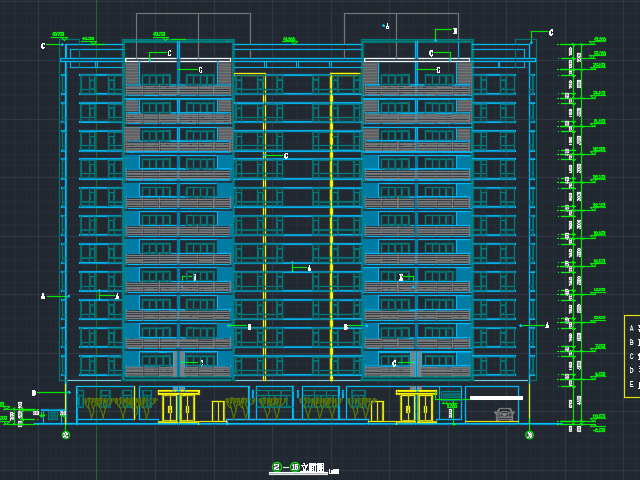
Task: Select the small yellow door by the right entrance
Action: (377, 411)
